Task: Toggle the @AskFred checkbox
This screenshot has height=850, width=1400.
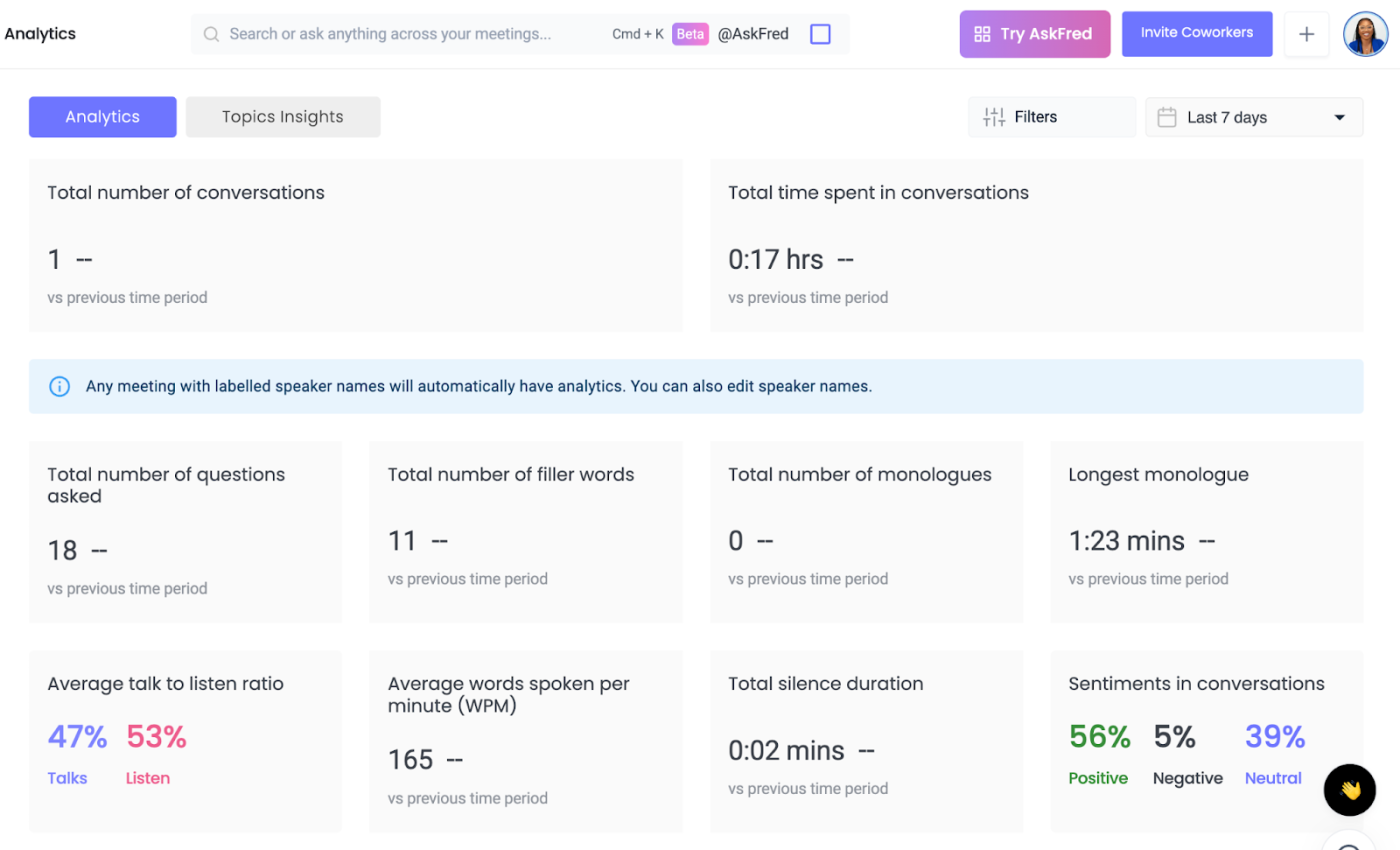Action: [x=820, y=34]
